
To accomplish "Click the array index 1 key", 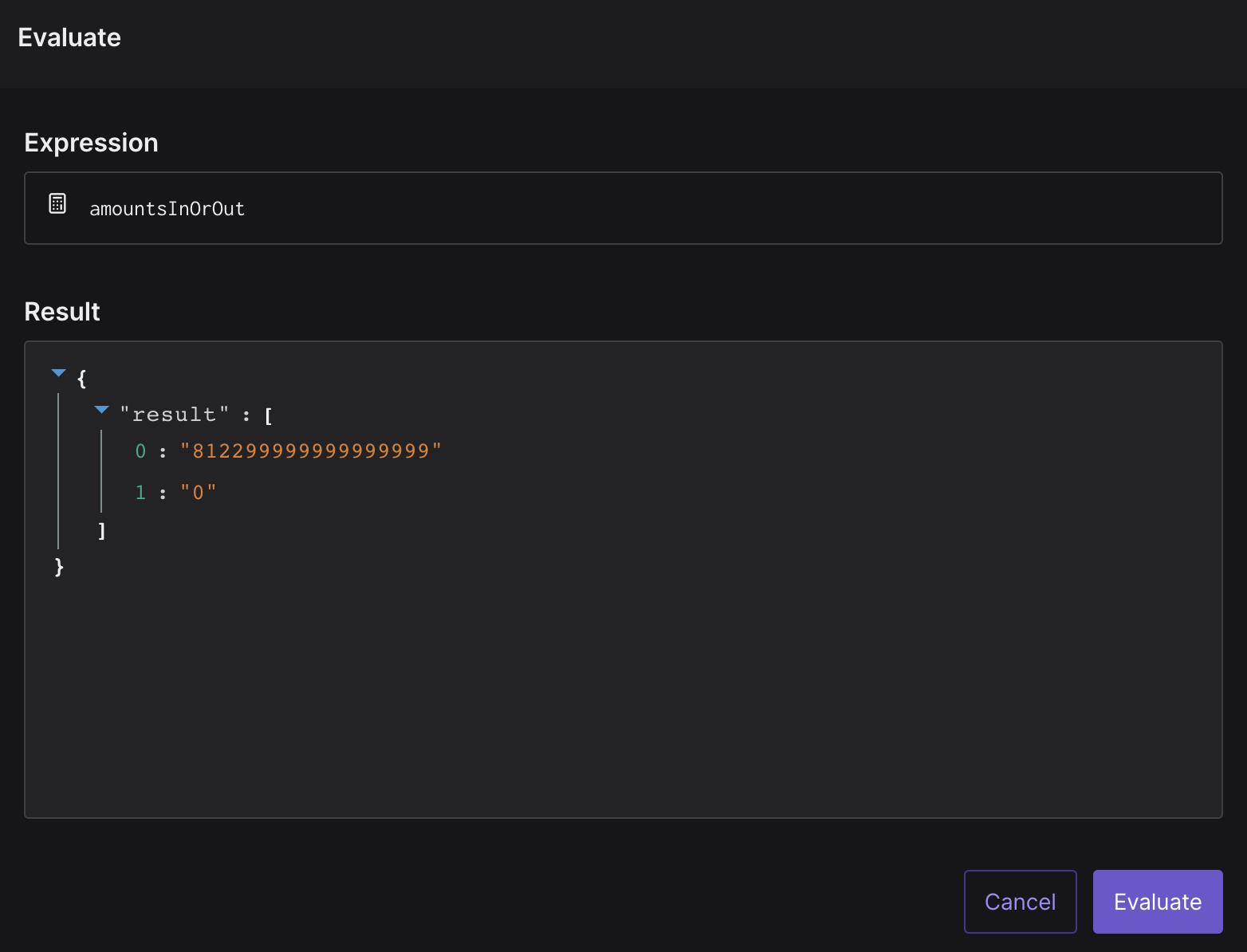I will 140,493.
